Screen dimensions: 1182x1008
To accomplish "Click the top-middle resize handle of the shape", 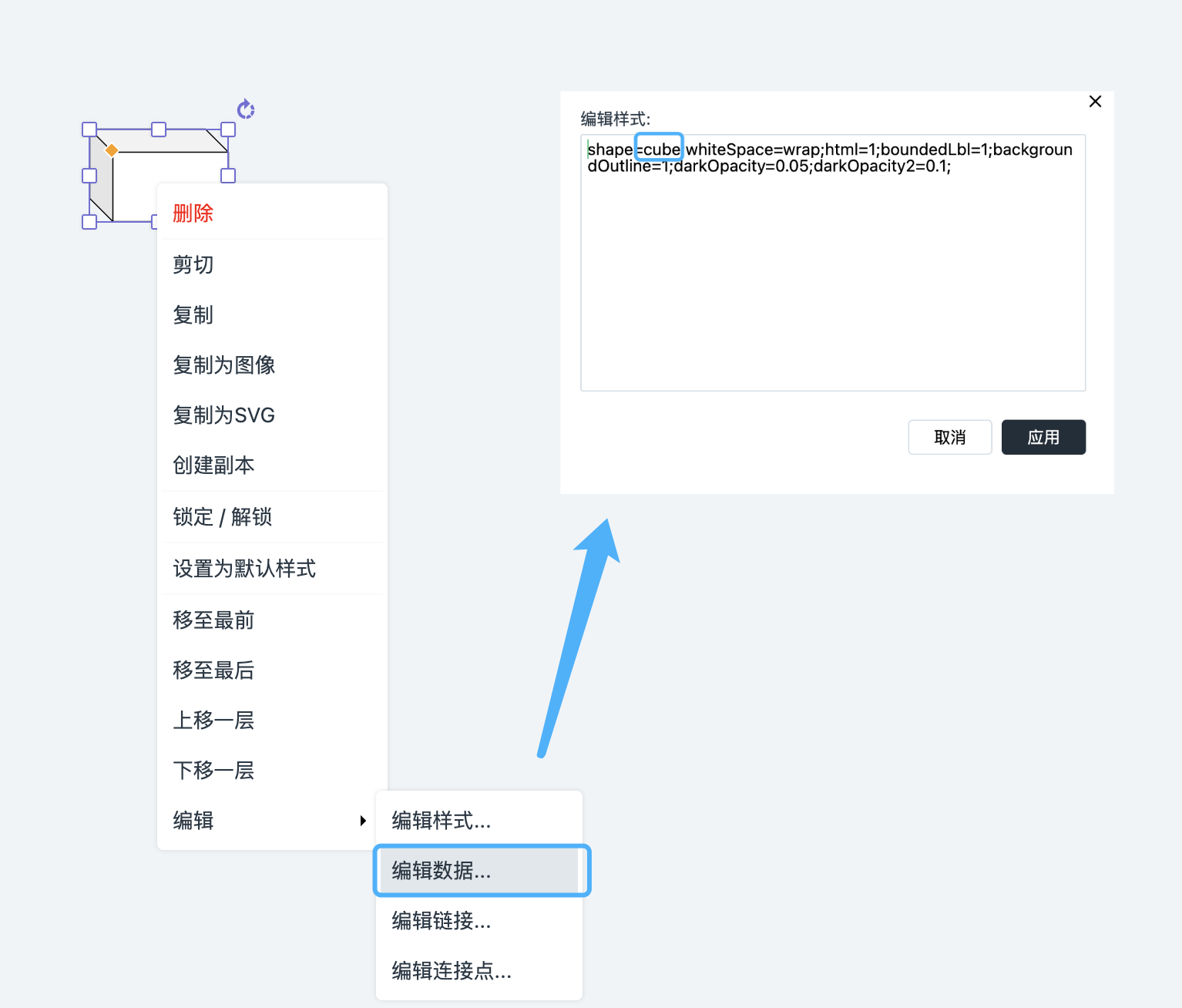I will (x=159, y=129).
